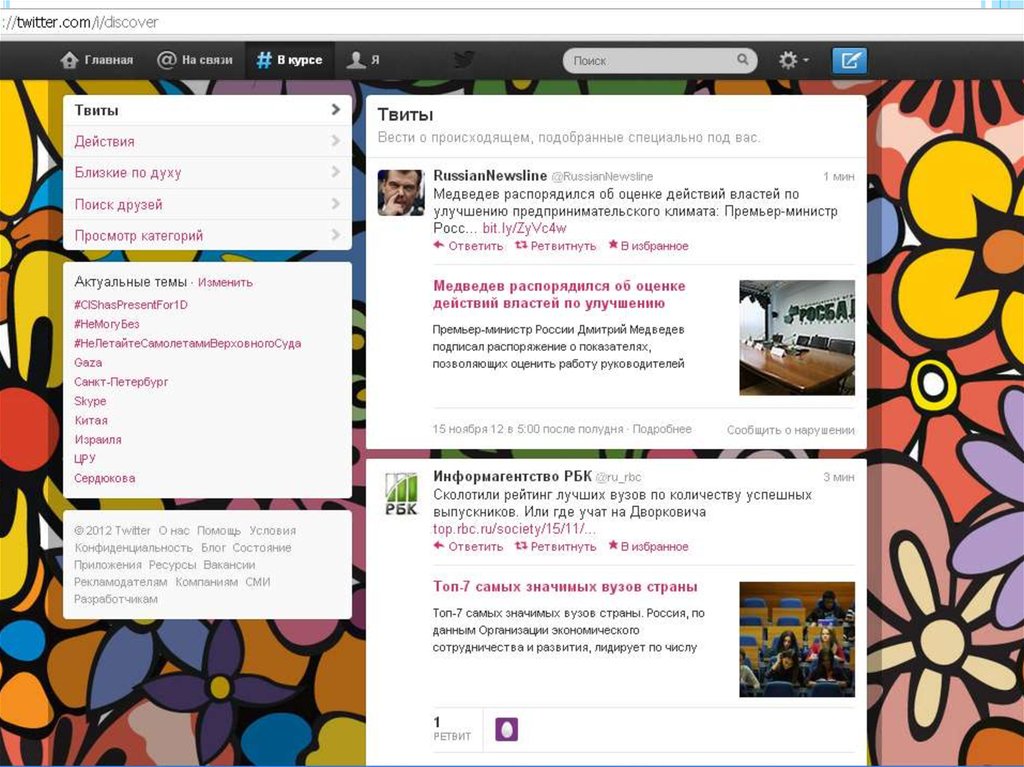
Task: Click into the Поиск search field
Action: point(650,60)
